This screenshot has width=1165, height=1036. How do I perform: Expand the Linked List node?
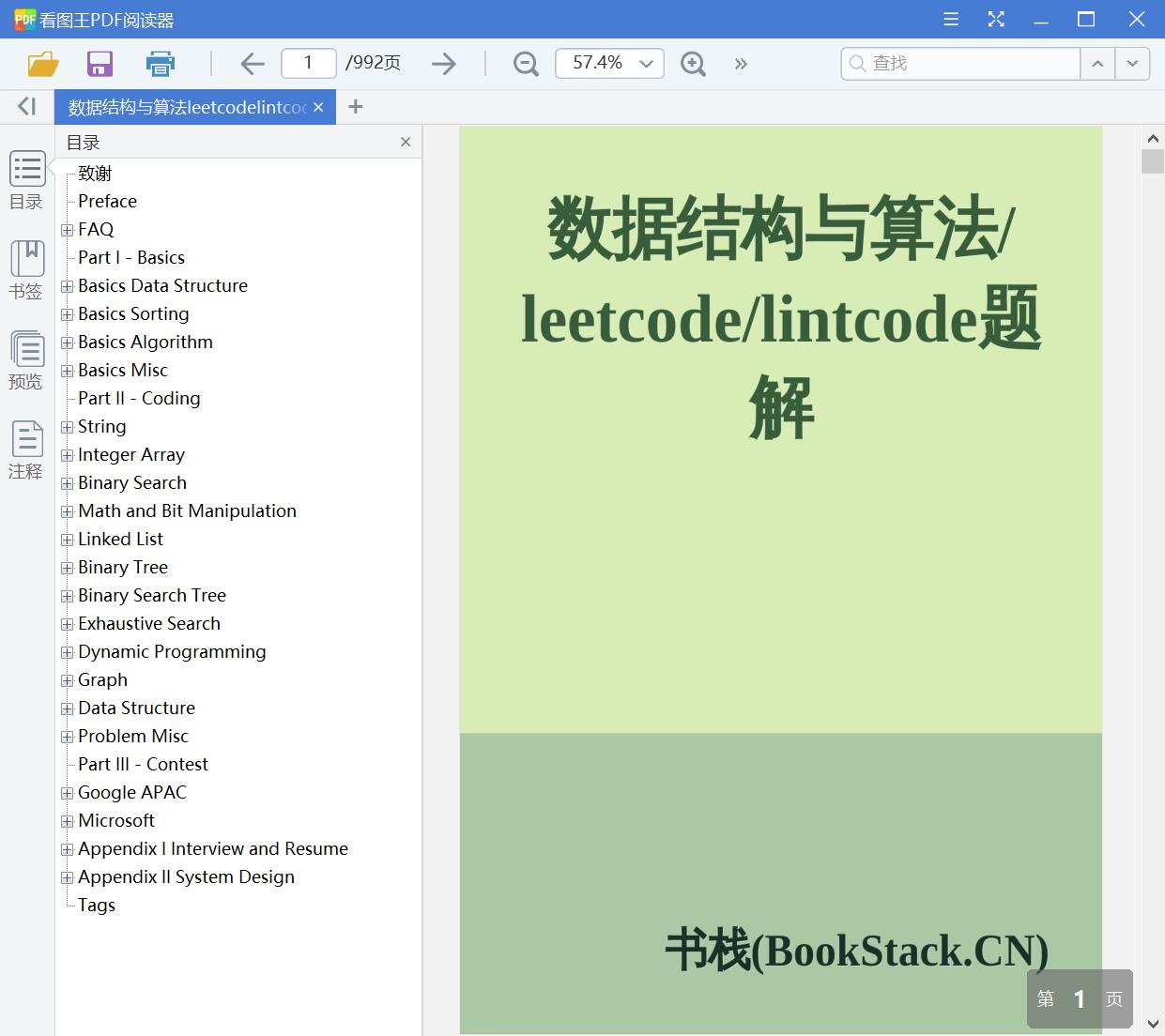[x=67, y=540]
